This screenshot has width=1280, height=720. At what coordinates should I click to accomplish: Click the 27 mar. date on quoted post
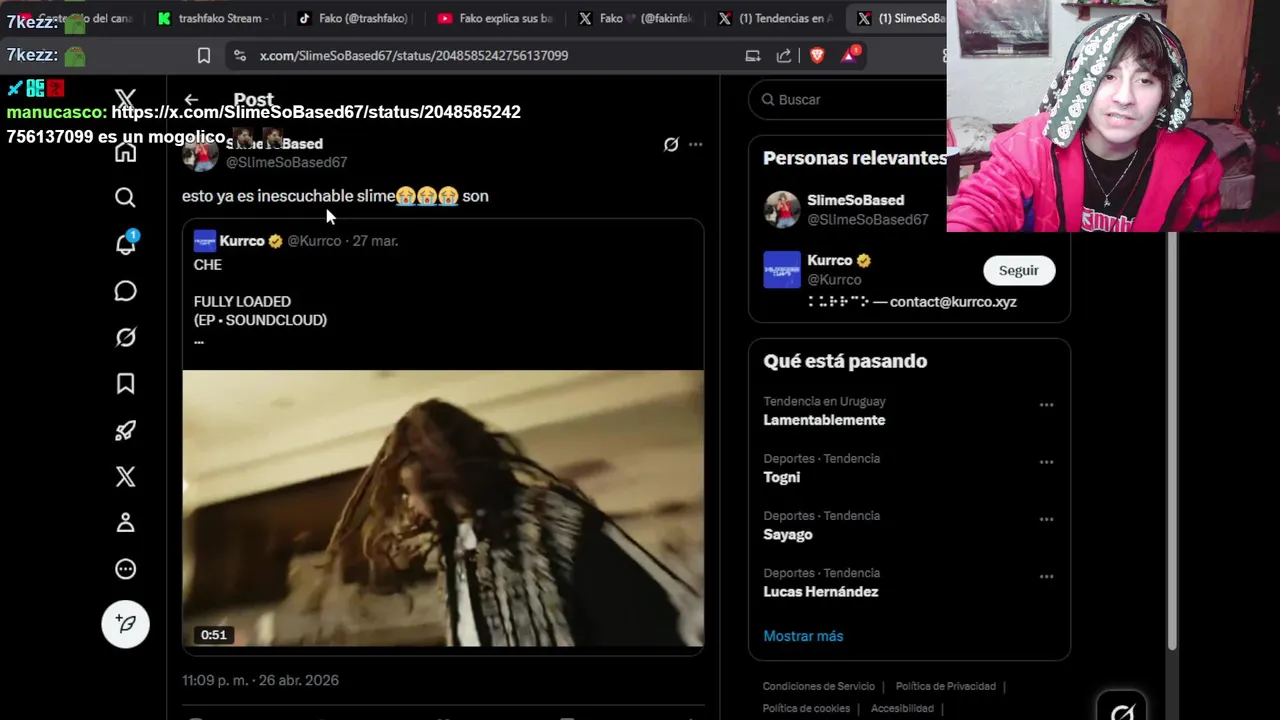pyautogui.click(x=375, y=241)
